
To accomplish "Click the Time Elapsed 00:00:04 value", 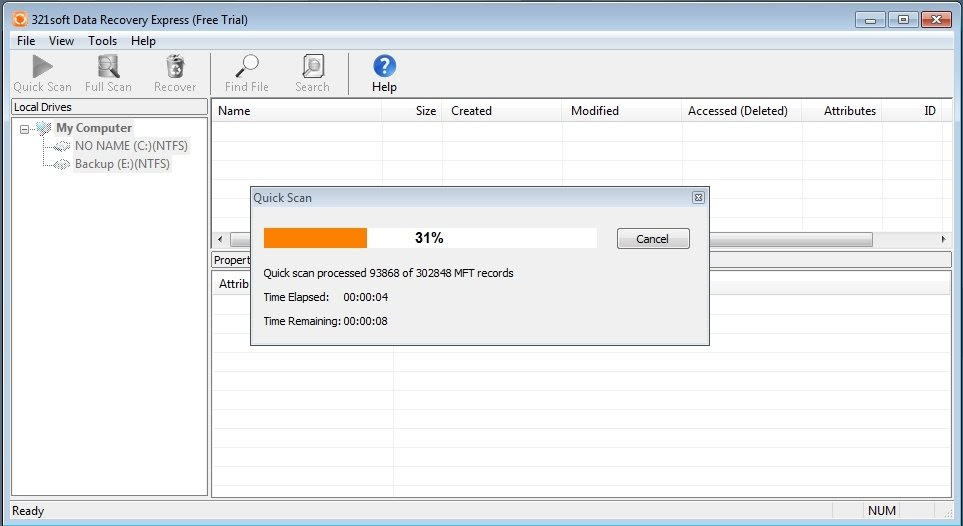I will 365,297.
